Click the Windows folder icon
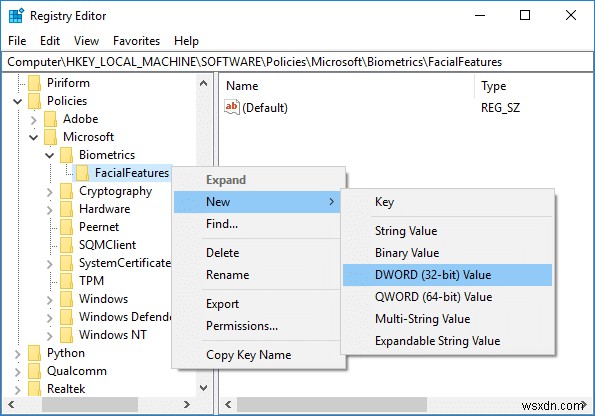The width and height of the screenshot is (595, 416). click(x=66, y=299)
